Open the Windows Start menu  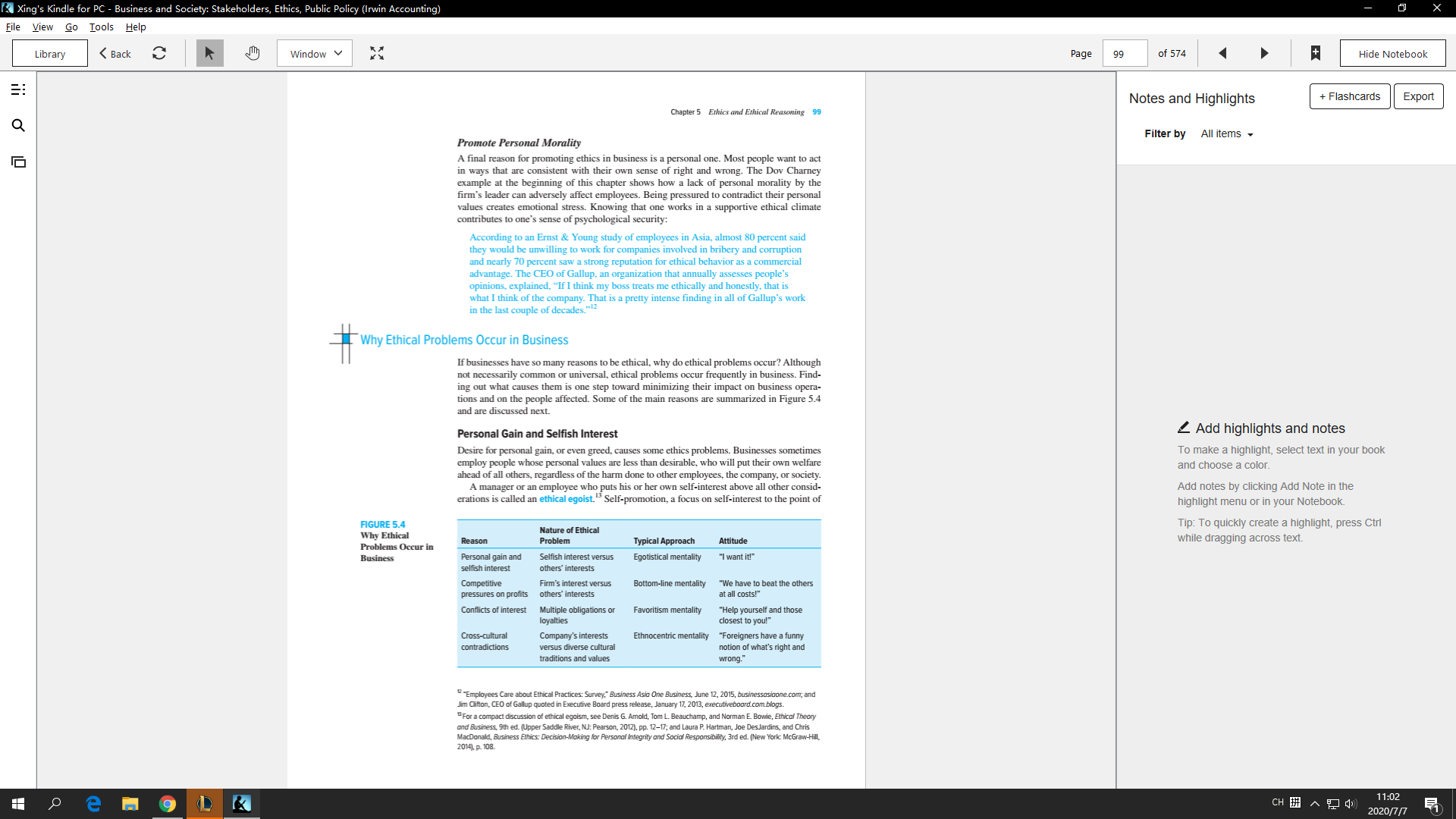tap(18, 804)
